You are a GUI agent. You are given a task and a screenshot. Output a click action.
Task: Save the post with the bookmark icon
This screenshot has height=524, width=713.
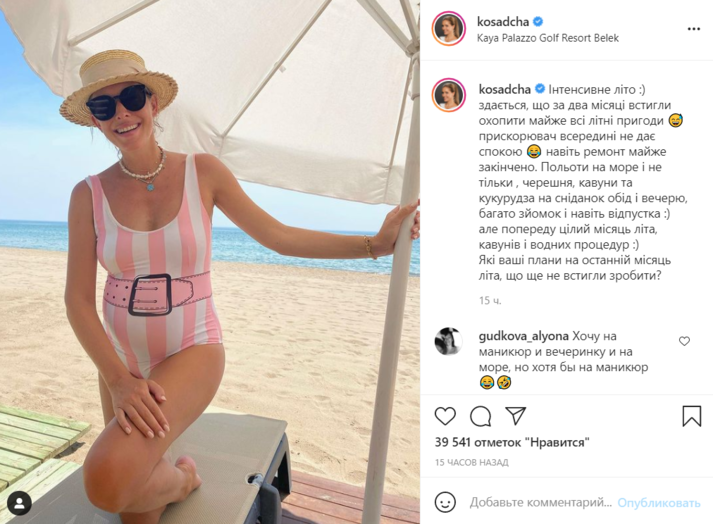[x=692, y=416]
